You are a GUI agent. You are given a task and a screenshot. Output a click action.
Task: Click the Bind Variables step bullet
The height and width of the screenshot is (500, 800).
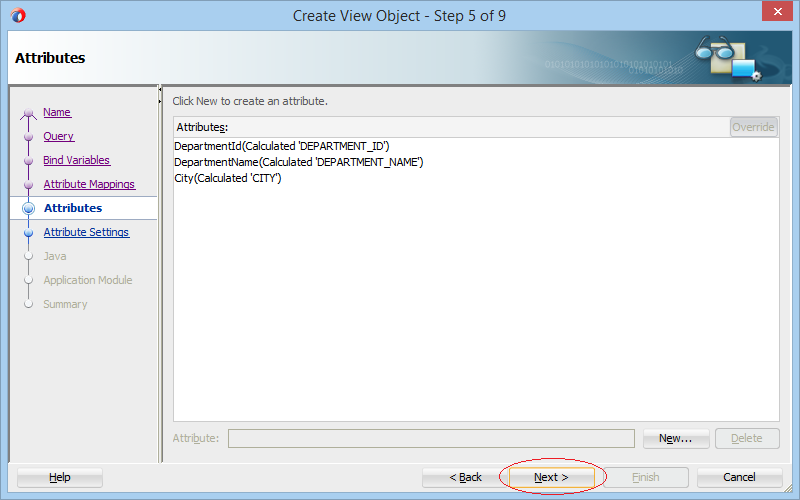coord(29,161)
